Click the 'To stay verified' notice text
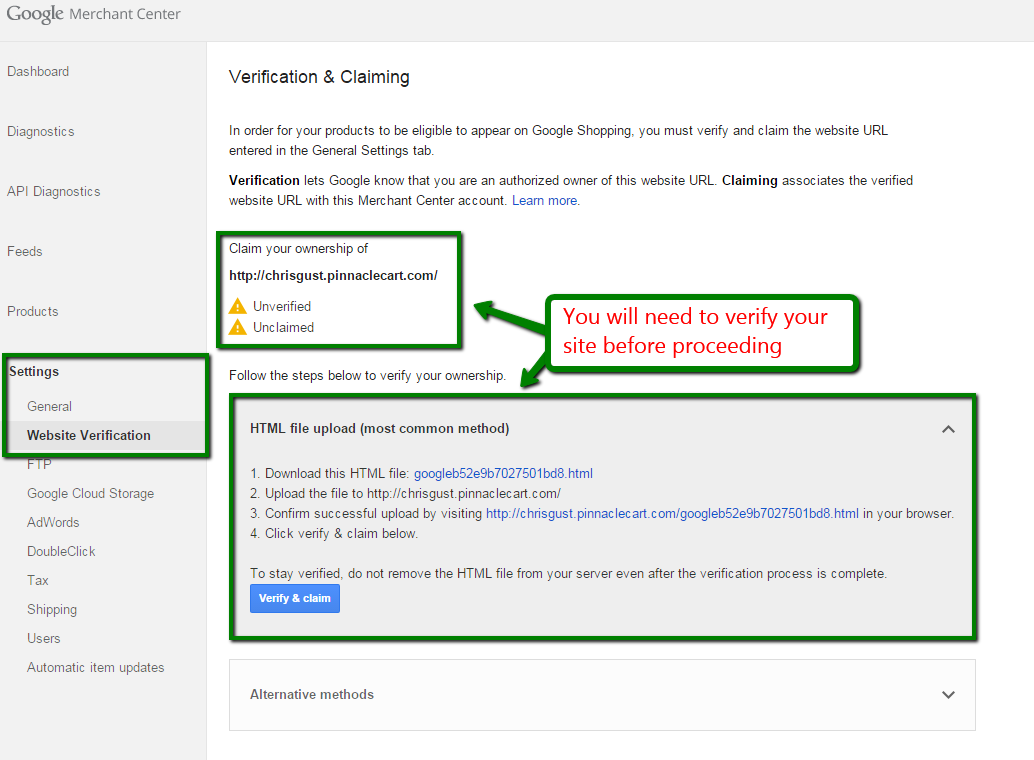The width and height of the screenshot is (1034, 760). coord(568,574)
